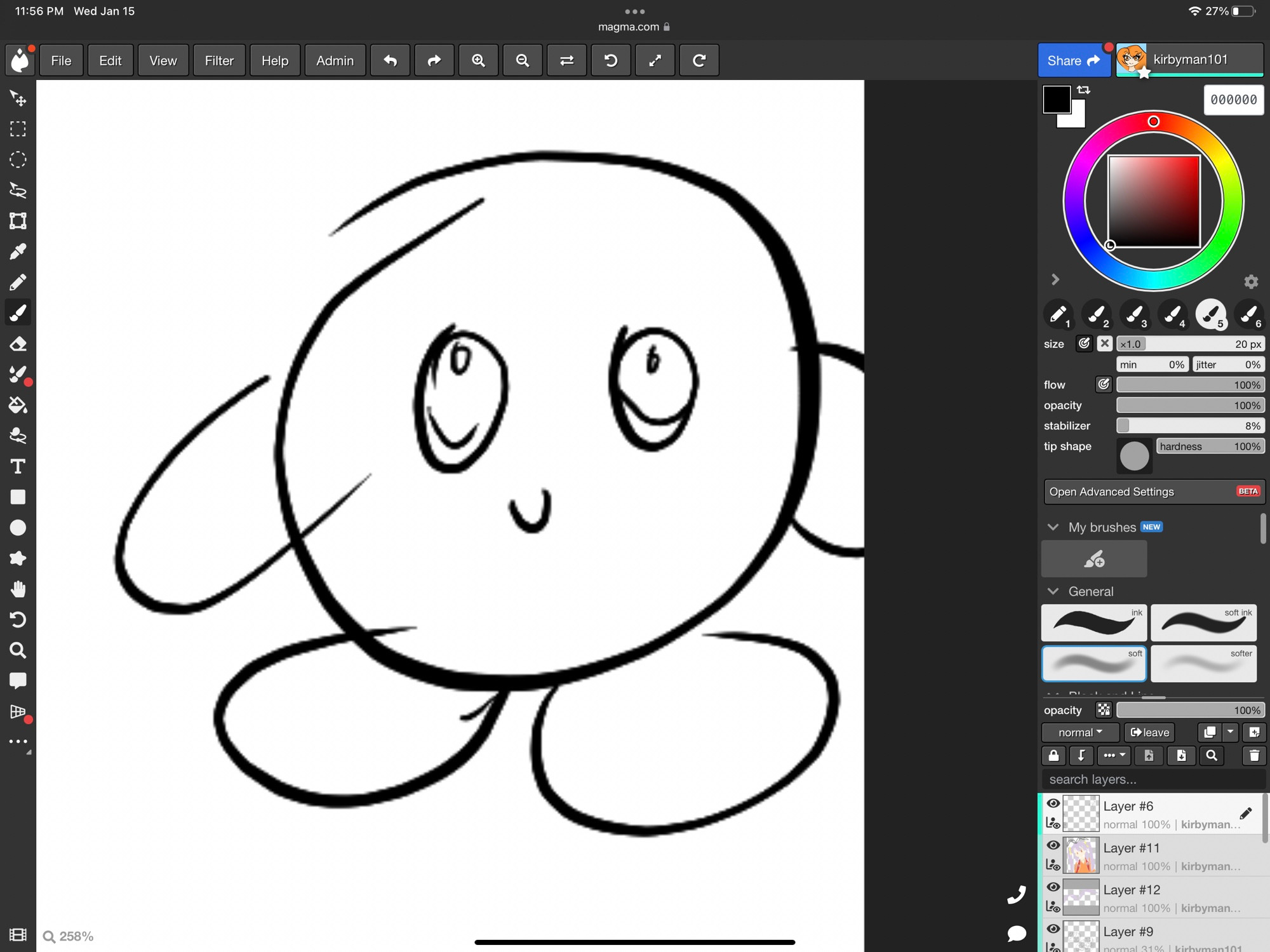Select the Comment tool in sidebar
The height and width of the screenshot is (952, 1270).
(18, 681)
